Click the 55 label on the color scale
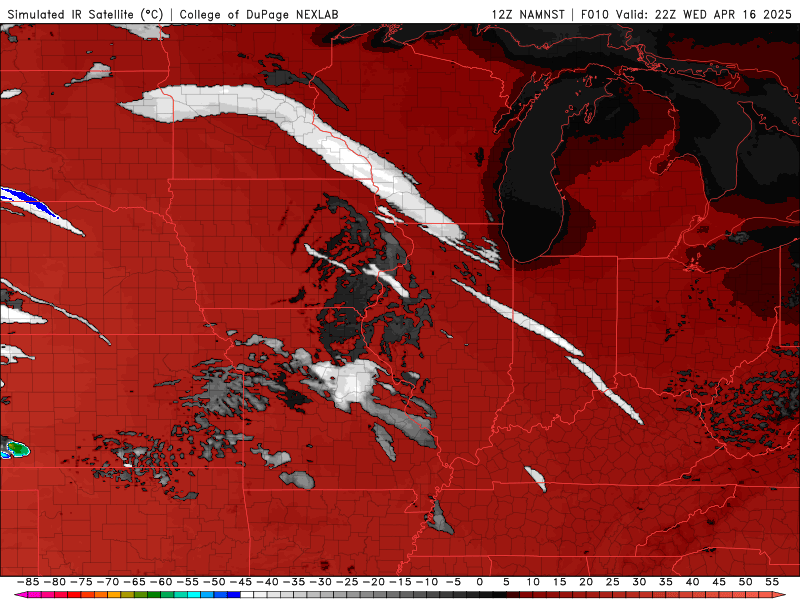800x600 pixels. coord(772,582)
